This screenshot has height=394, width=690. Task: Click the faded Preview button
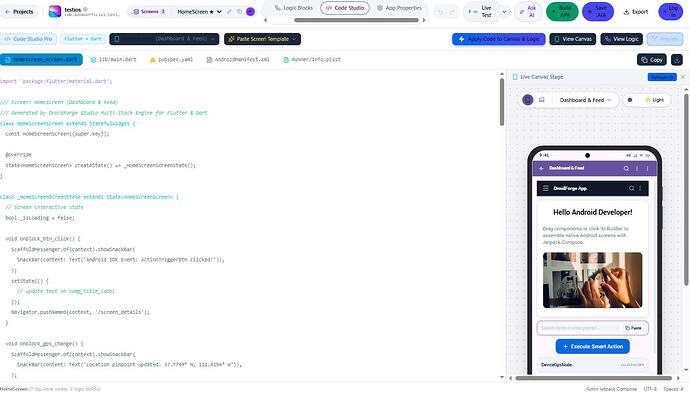tap(664, 39)
